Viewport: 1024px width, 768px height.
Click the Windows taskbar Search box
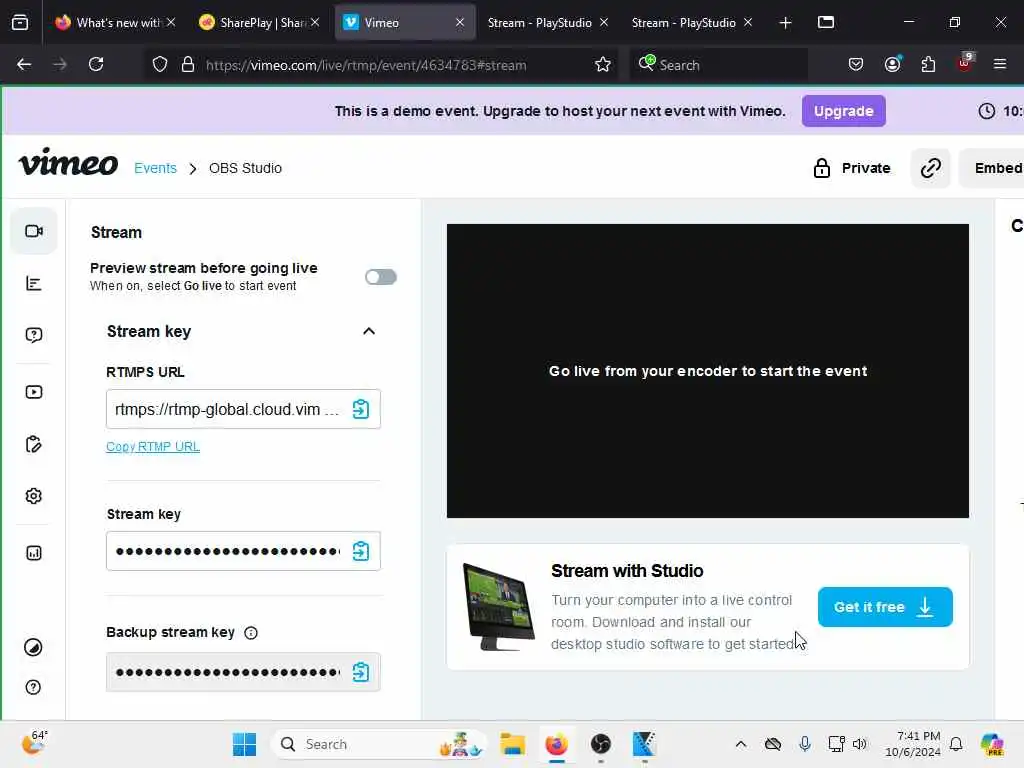(x=379, y=744)
